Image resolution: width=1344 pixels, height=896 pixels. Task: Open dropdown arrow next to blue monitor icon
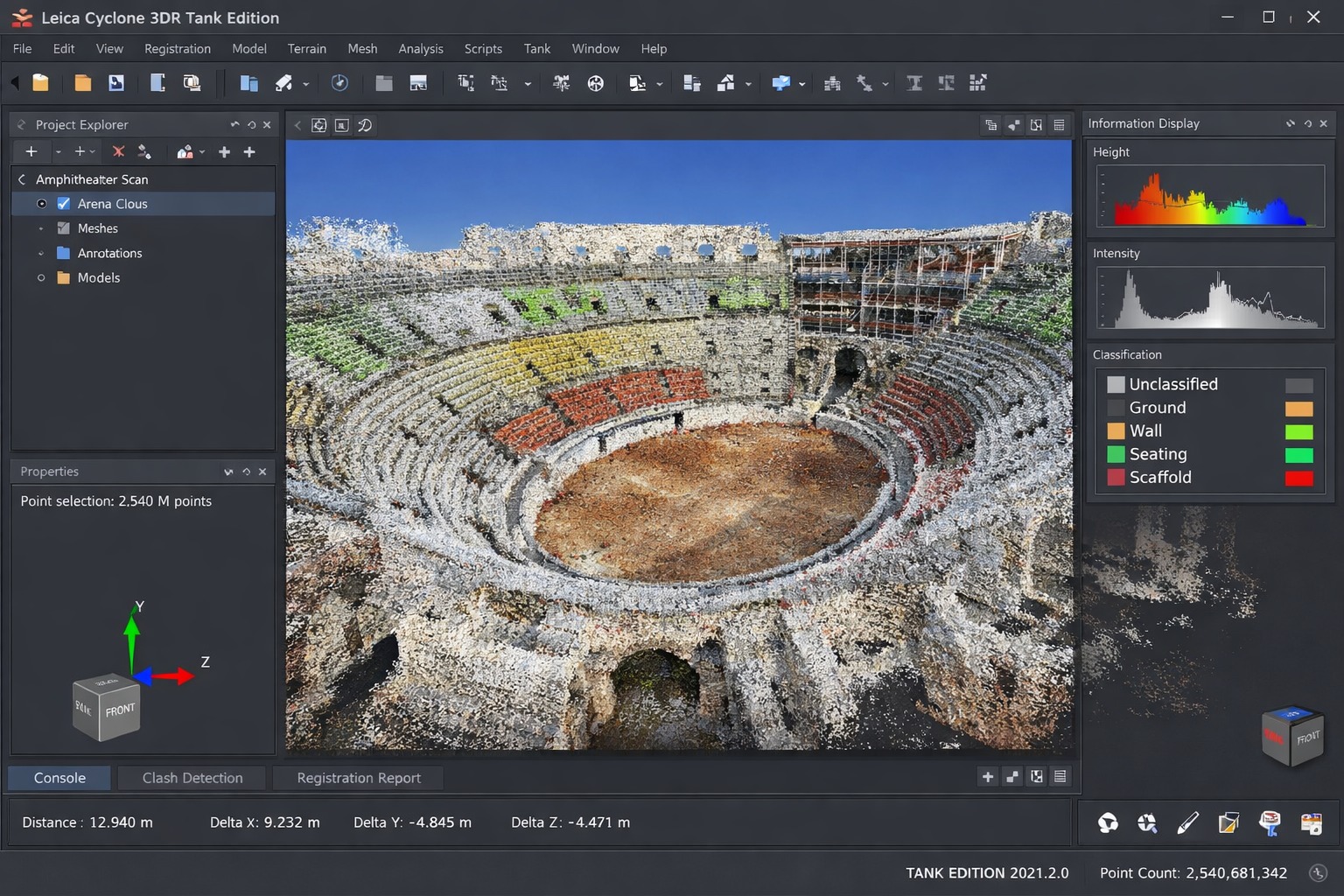click(x=801, y=84)
